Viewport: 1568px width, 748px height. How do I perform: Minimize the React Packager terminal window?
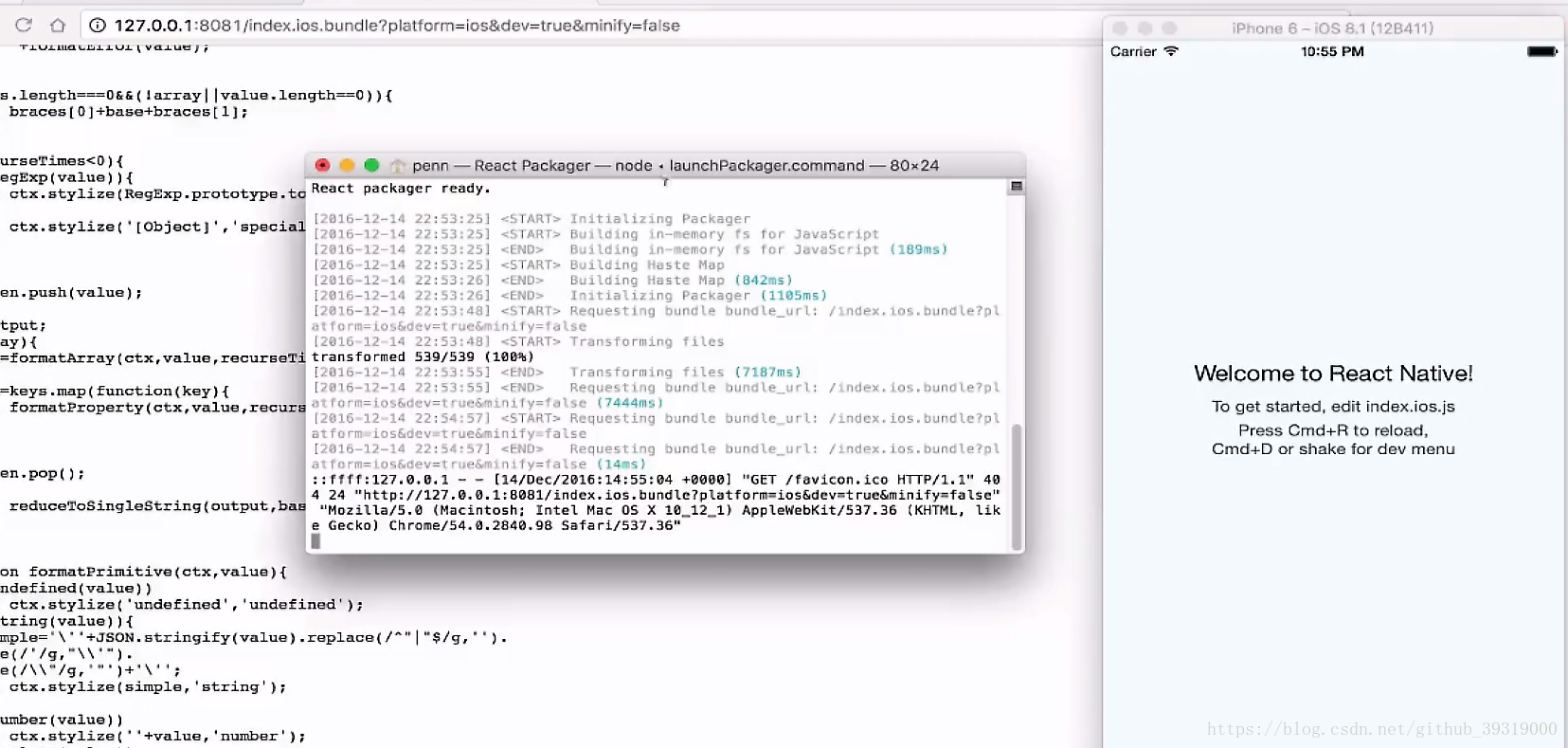pyautogui.click(x=347, y=165)
